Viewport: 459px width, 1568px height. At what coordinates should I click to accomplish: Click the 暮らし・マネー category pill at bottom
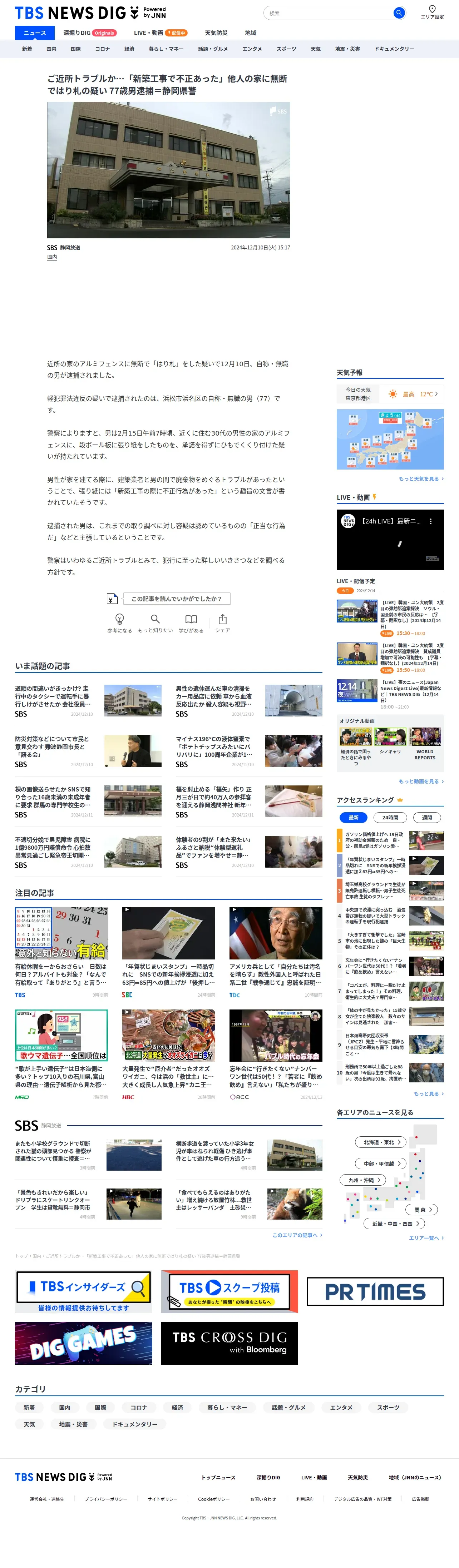pos(227,1407)
